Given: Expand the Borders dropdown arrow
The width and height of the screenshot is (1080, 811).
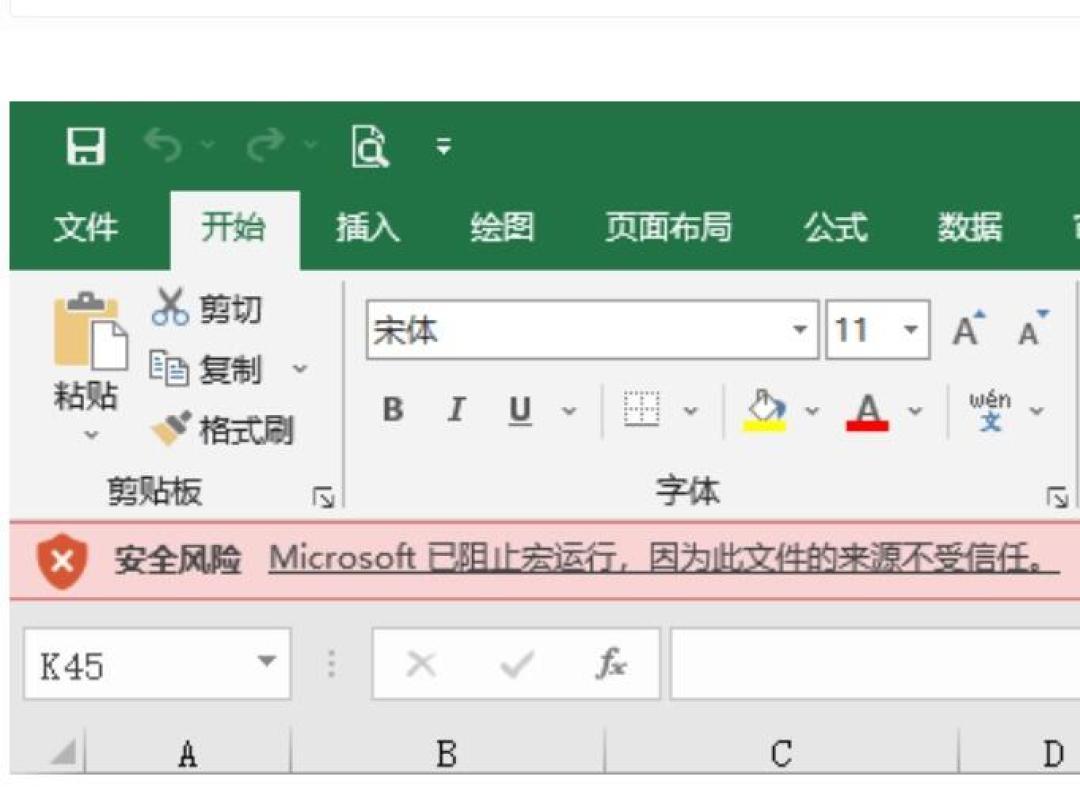Looking at the screenshot, I should click(x=690, y=411).
